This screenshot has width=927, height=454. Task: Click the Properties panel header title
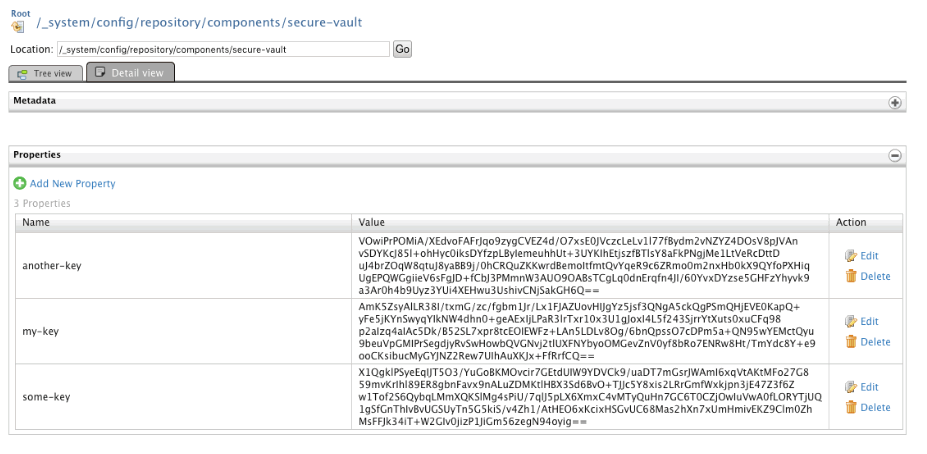point(37,155)
